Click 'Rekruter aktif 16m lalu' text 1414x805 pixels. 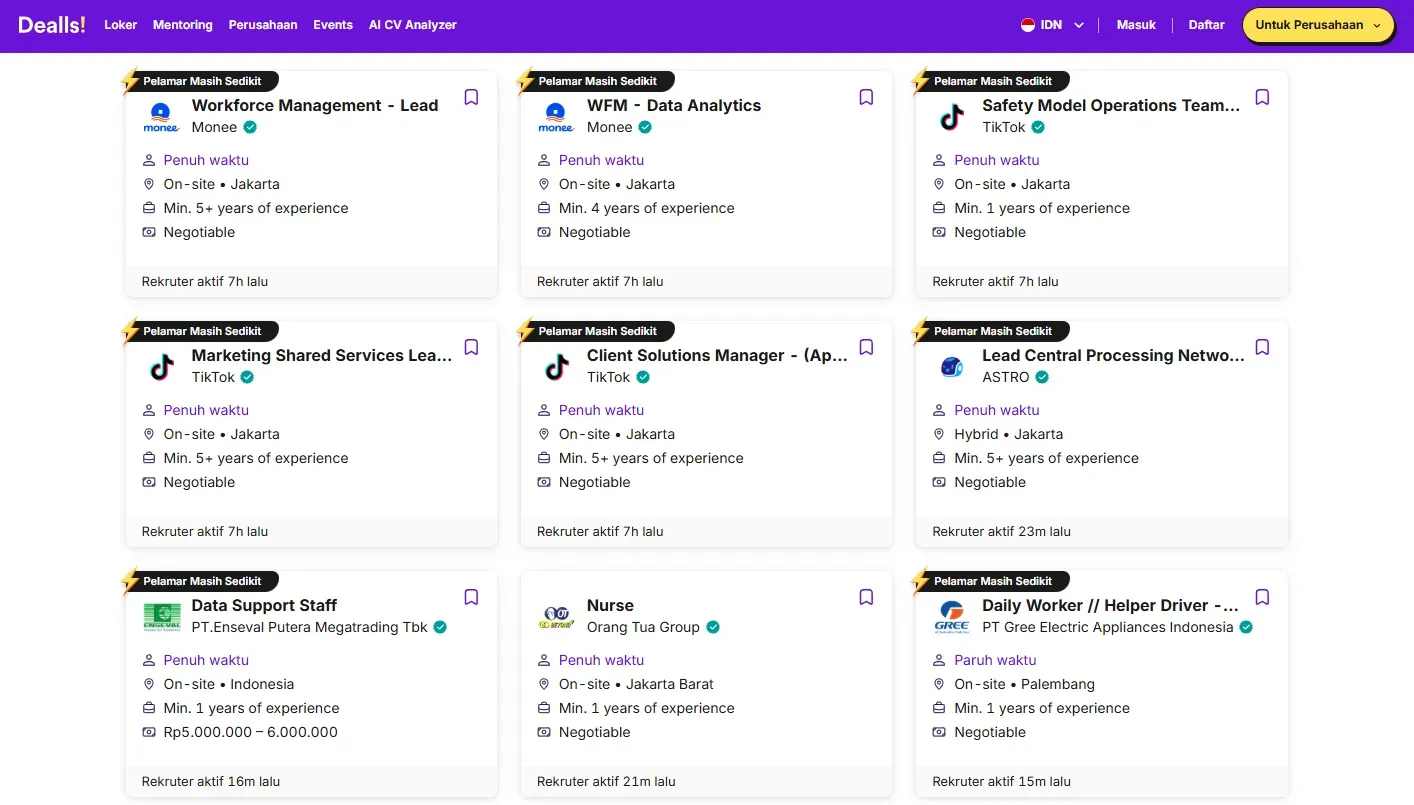(x=211, y=781)
